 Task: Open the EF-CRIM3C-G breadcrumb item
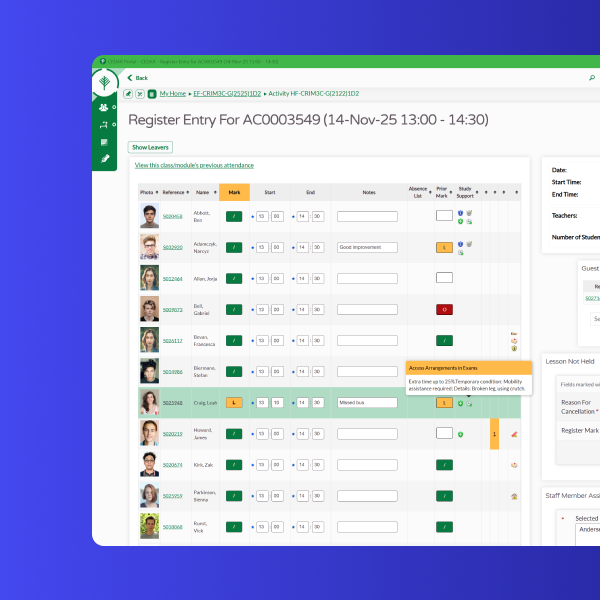click(x=226, y=93)
